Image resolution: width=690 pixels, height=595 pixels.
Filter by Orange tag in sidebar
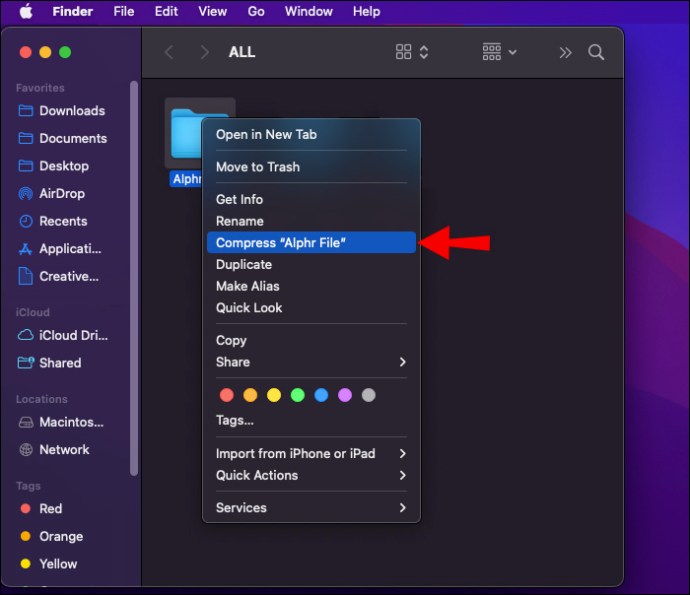[52, 536]
